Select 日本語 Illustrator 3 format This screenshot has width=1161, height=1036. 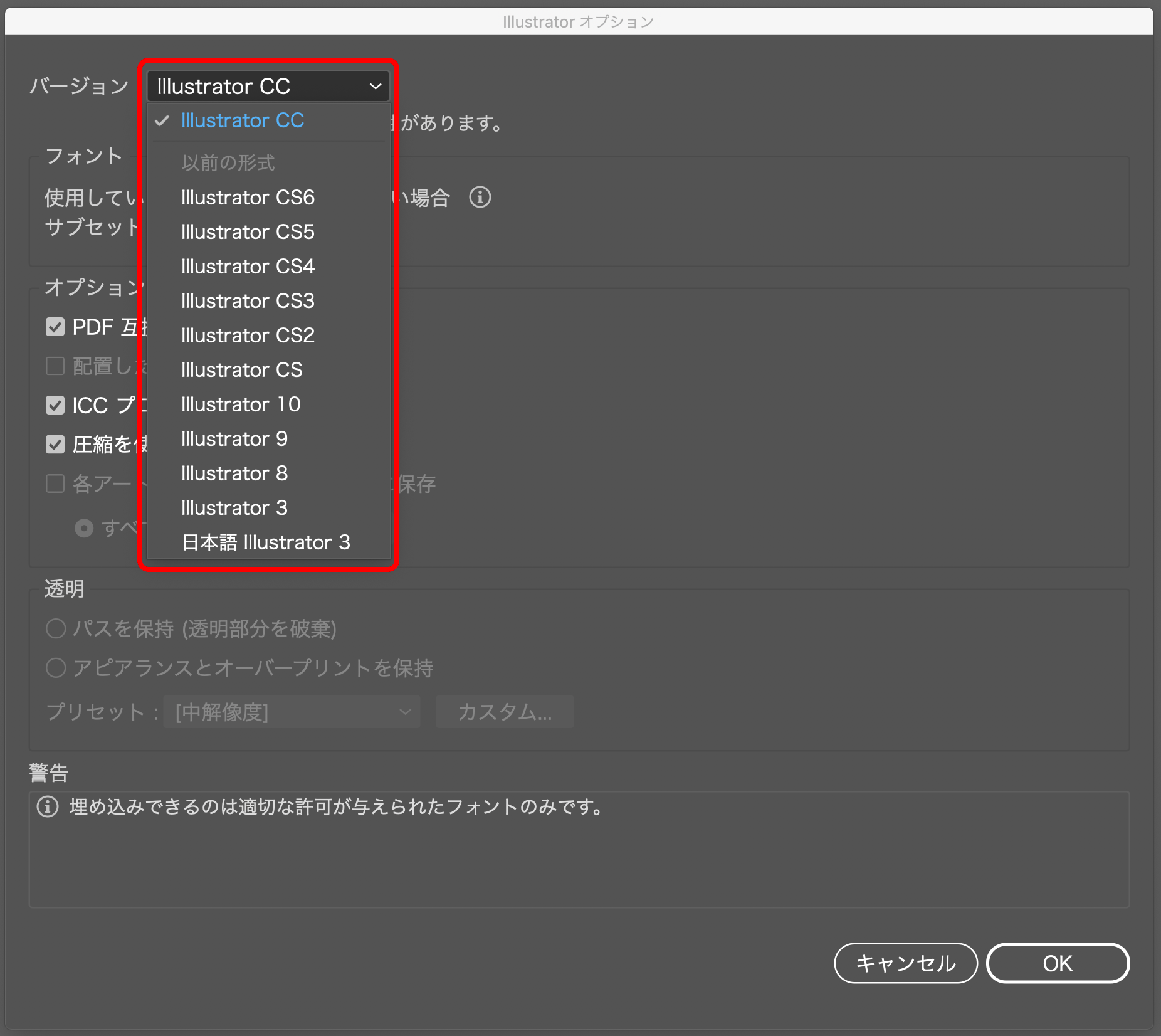pos(268,542)
